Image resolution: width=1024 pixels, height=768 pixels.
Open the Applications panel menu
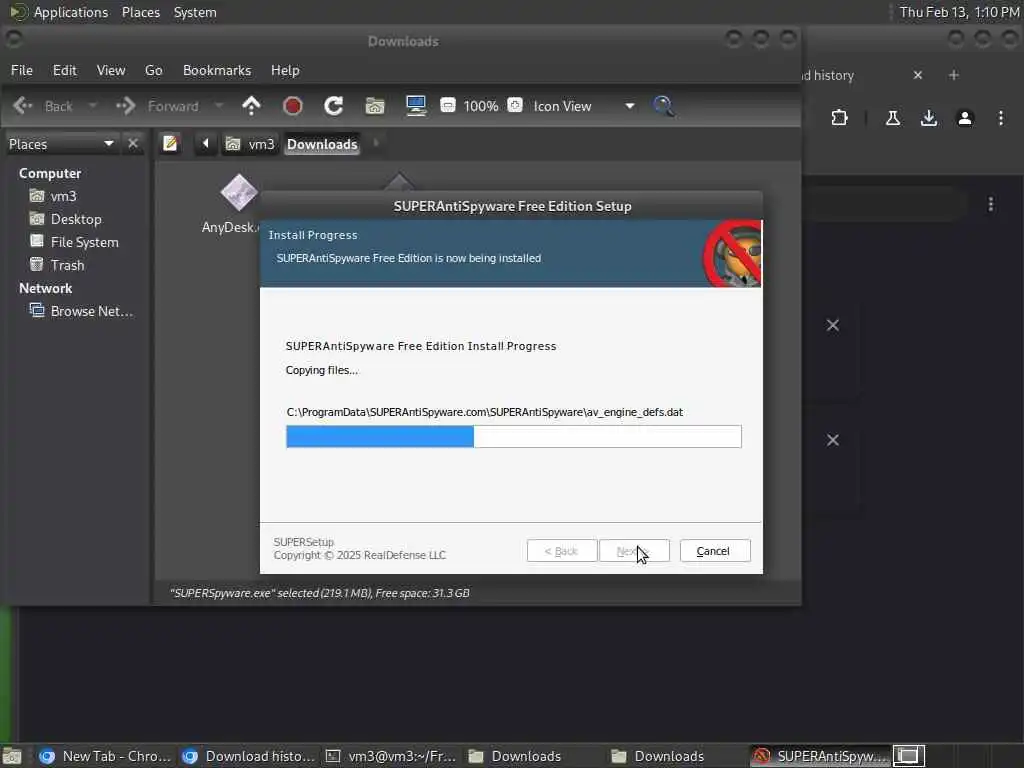(x=59, y=12)
